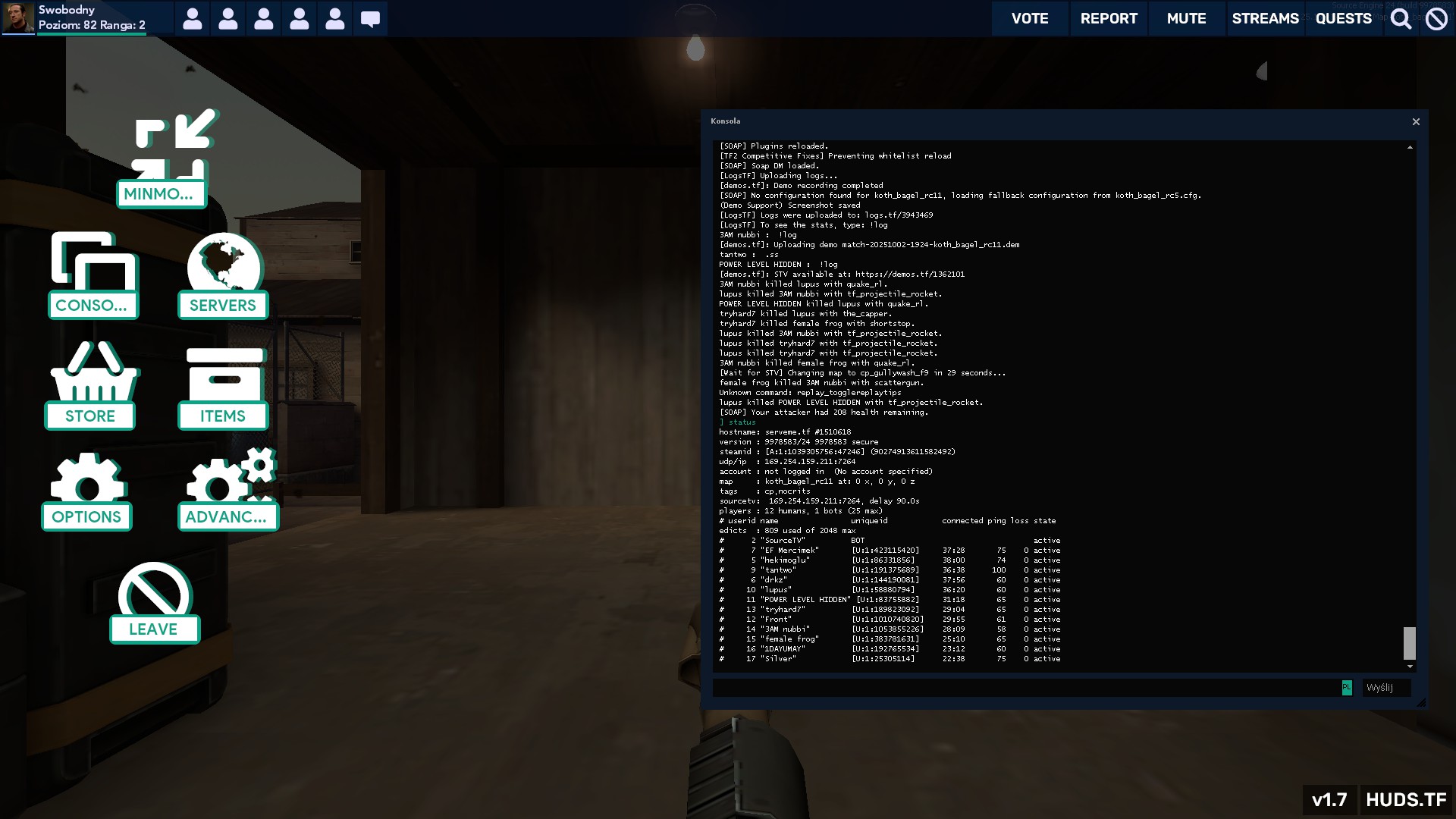Click the top-right disconnect circle icon
1456x819 pixels.
pyautogui.click(x=1436, y=18)
